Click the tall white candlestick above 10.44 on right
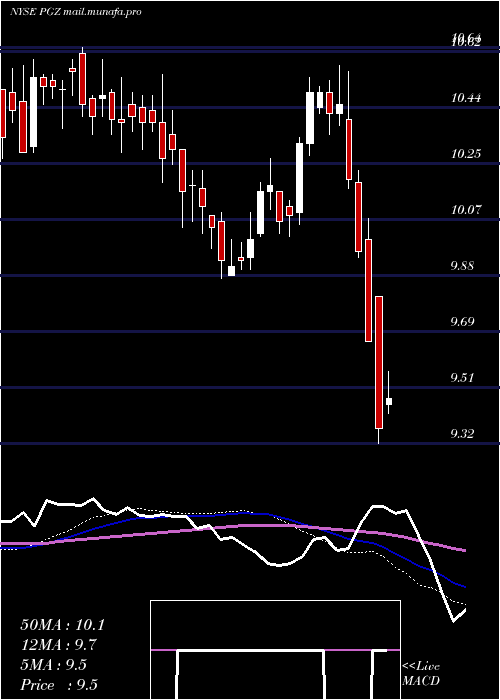Viewport: 500px width, 700px height. [309, 118]
